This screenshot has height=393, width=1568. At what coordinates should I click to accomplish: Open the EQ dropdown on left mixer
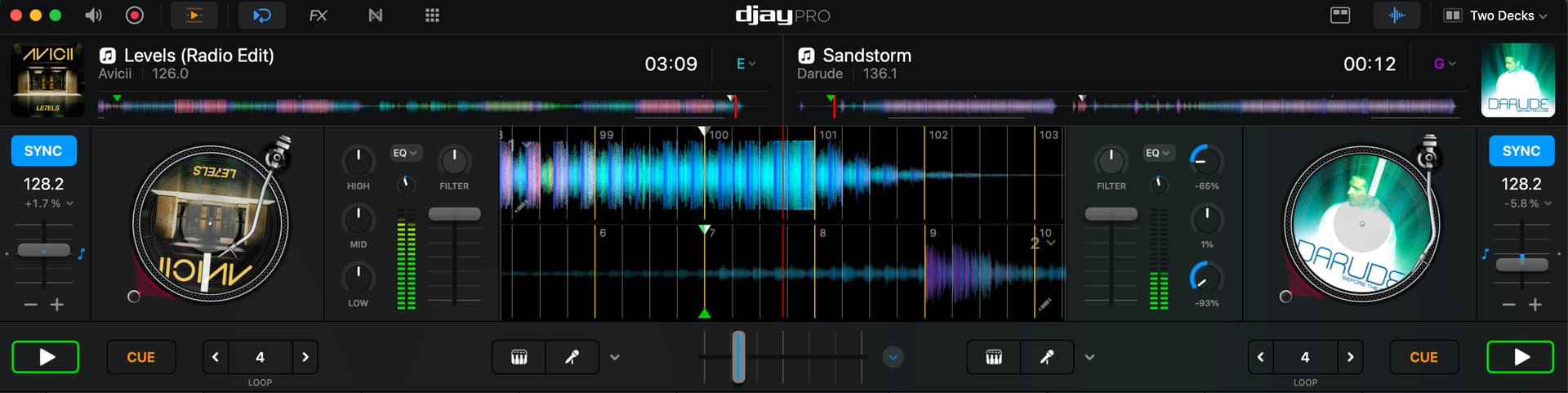404,153
